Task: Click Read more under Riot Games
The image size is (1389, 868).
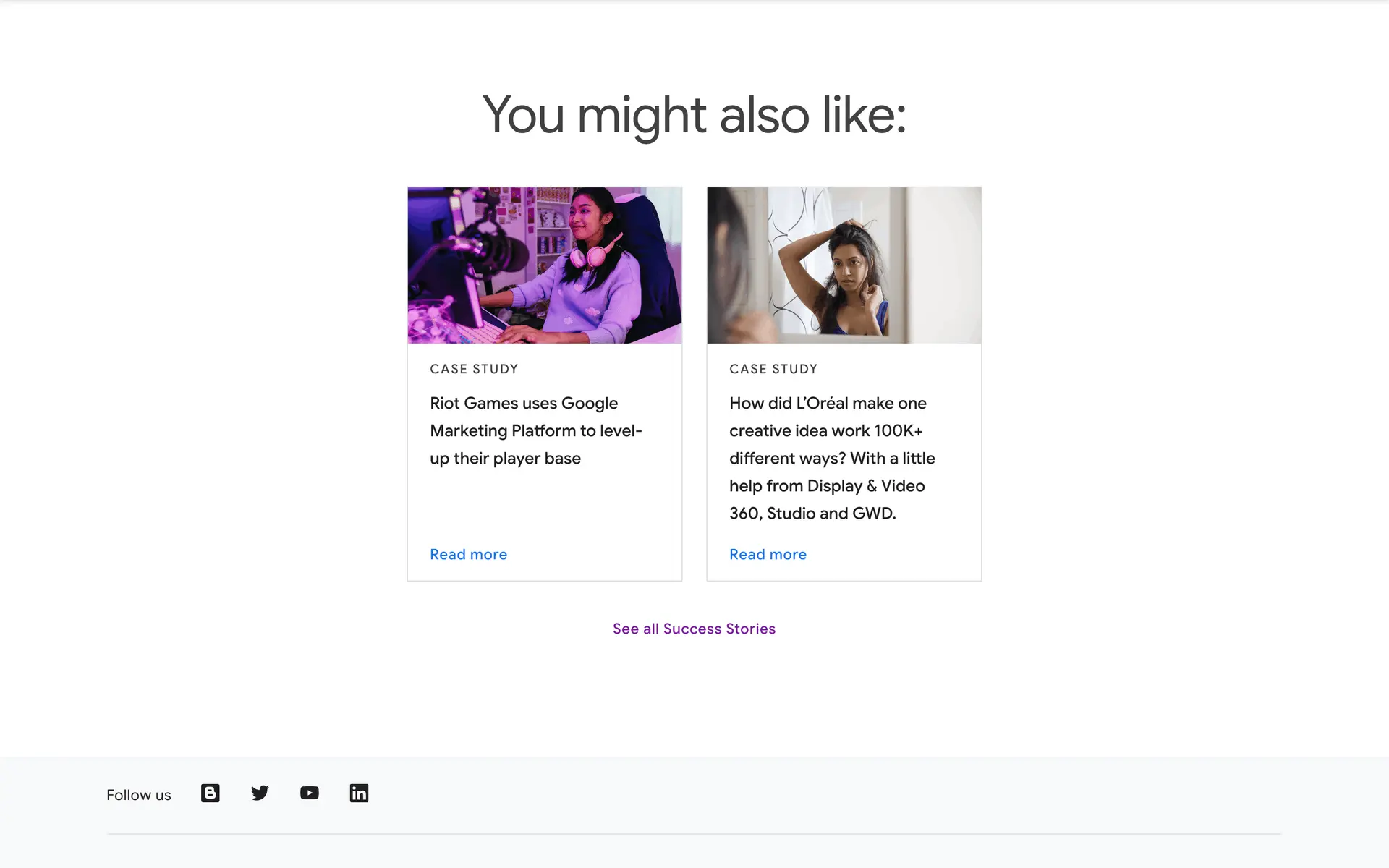Action: pos(468,554)
